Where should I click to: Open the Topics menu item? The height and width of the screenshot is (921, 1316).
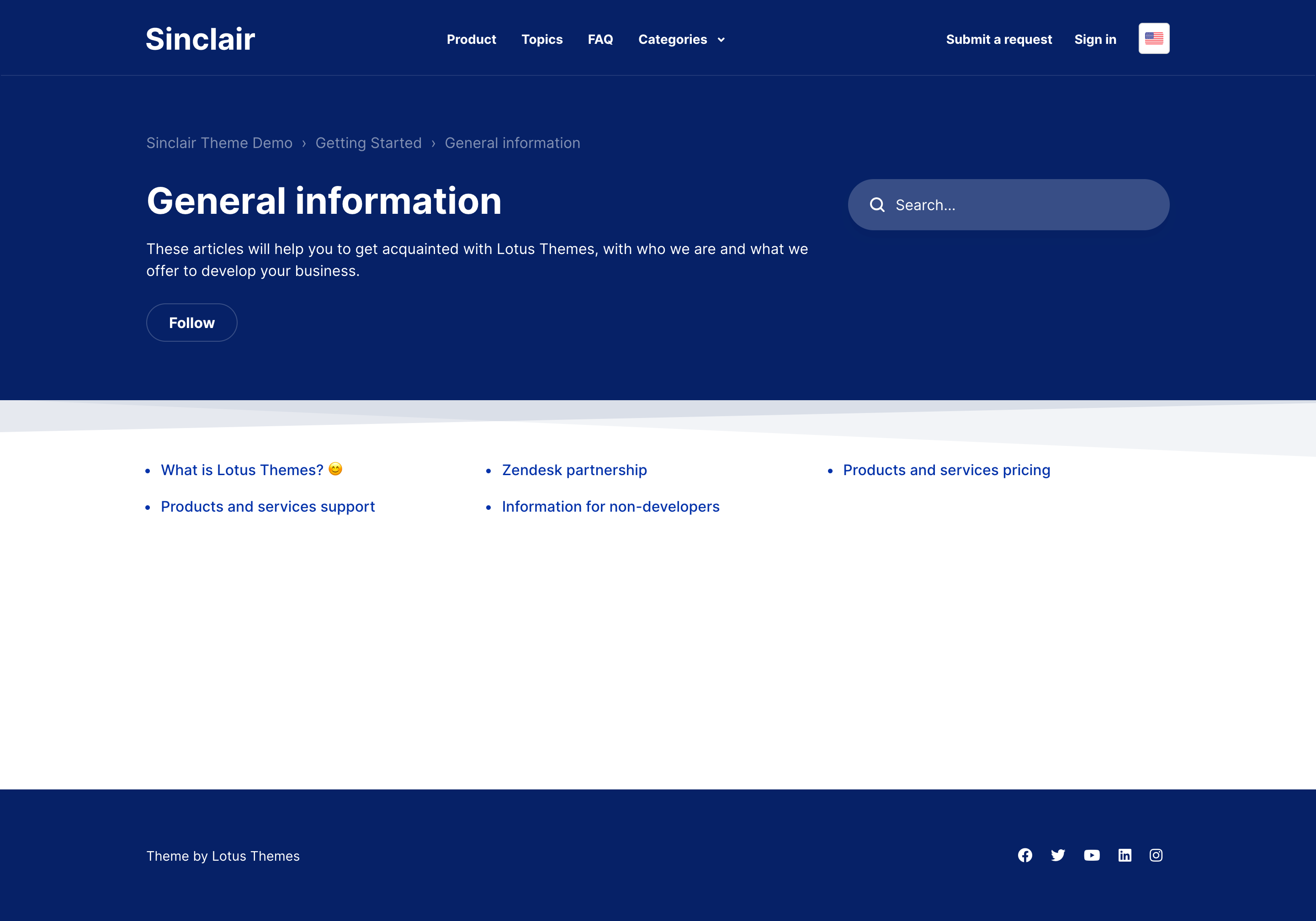(541, 40)
